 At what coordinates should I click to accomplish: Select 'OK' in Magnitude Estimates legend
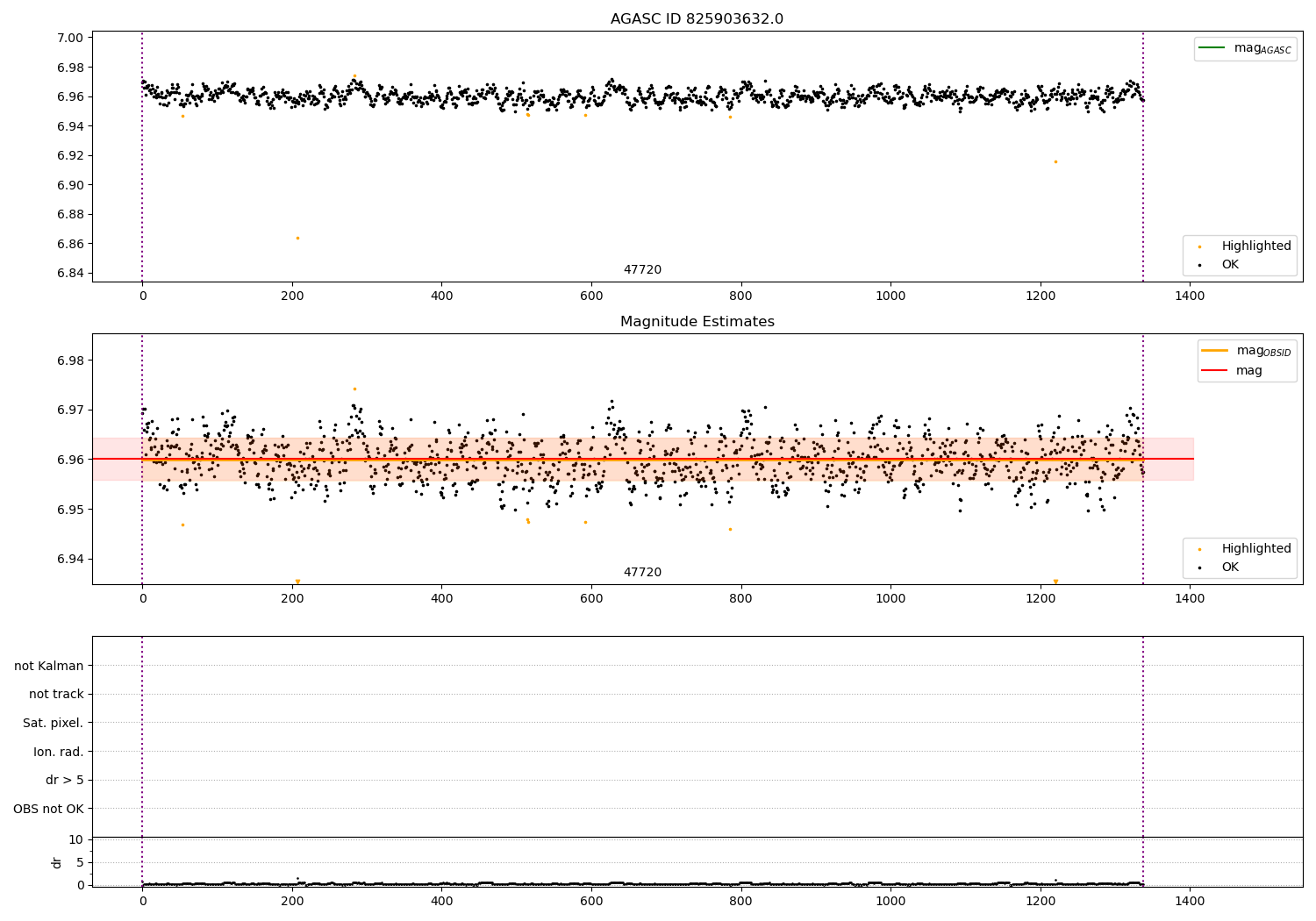[1230, 567]
